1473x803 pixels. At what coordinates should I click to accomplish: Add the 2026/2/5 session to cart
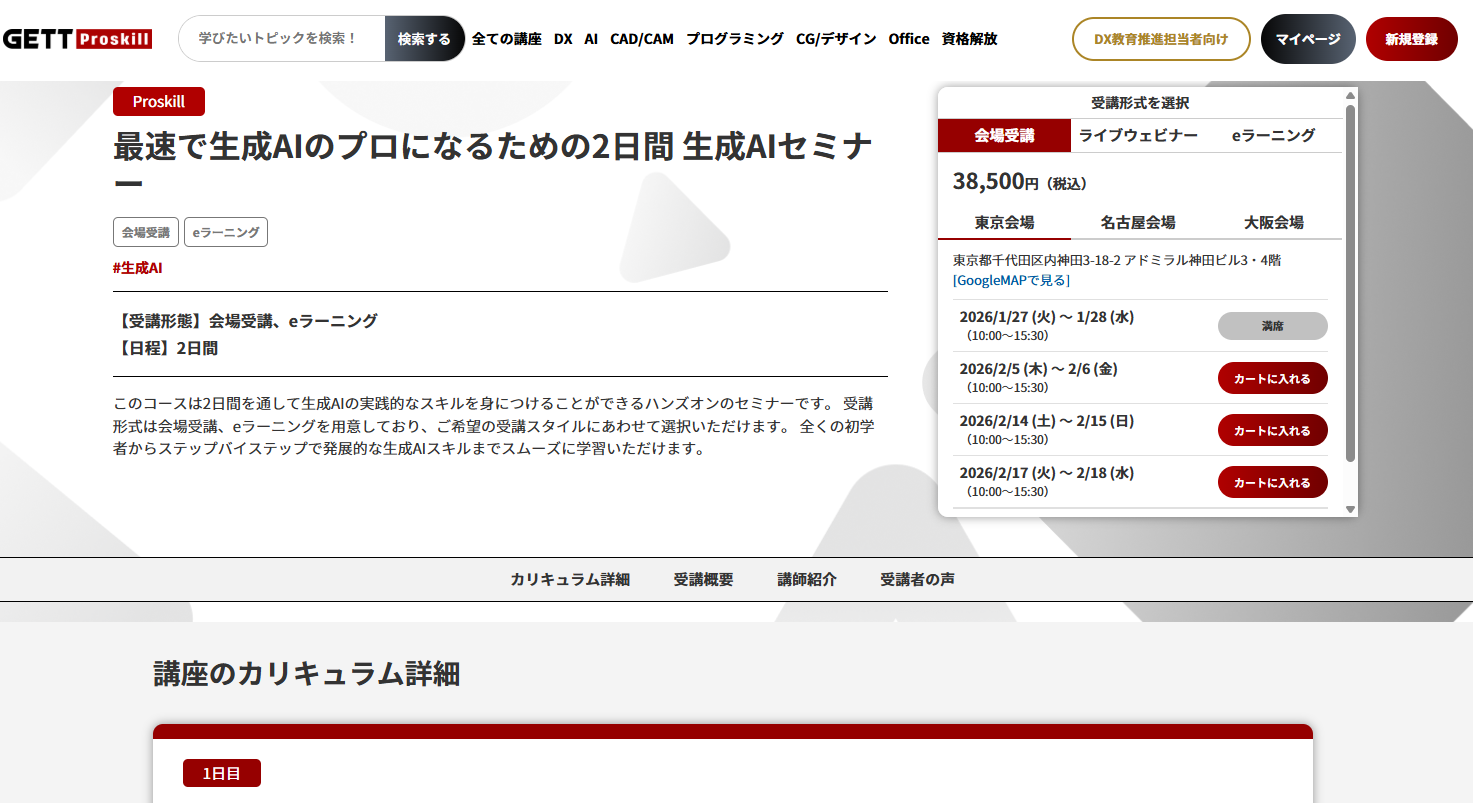point(1272,378)
